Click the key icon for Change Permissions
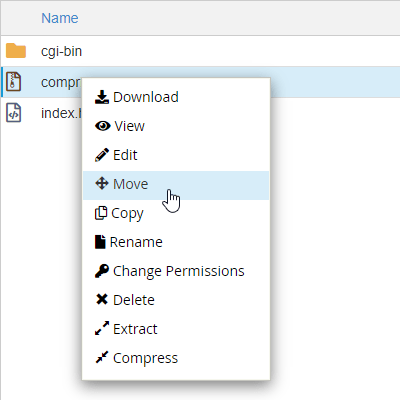400x400 pixels. point(102,271)
